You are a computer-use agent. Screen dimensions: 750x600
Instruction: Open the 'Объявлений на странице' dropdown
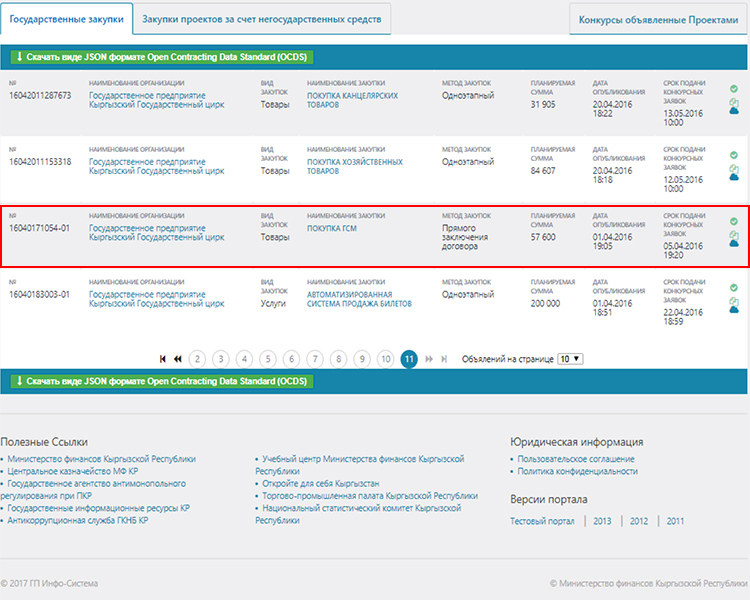pos(570,358)
